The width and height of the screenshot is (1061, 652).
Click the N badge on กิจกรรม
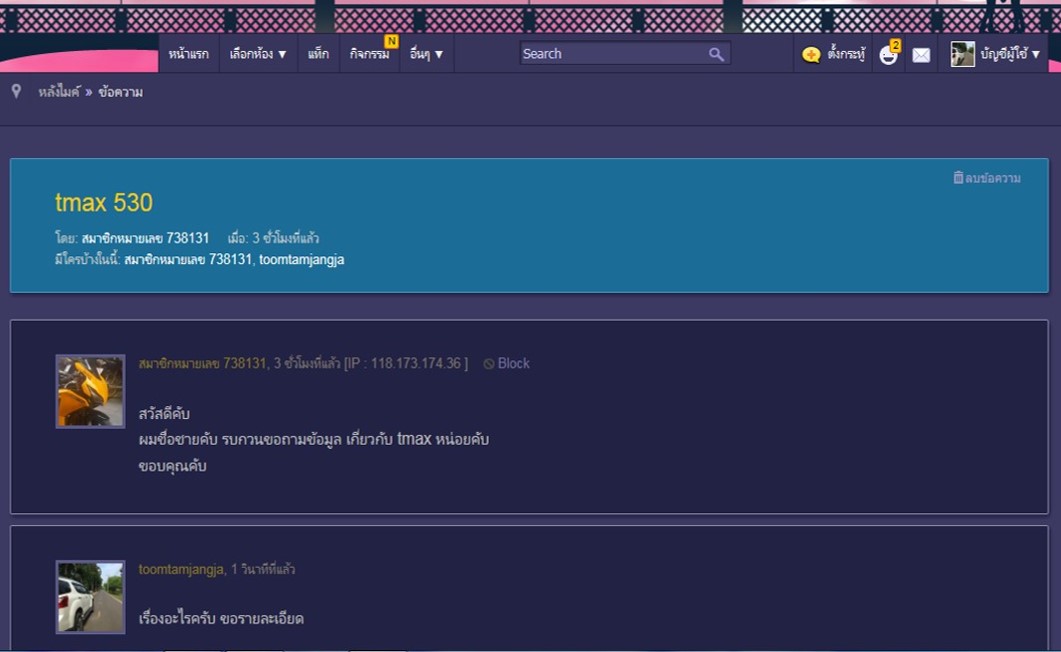pos(391,41)
